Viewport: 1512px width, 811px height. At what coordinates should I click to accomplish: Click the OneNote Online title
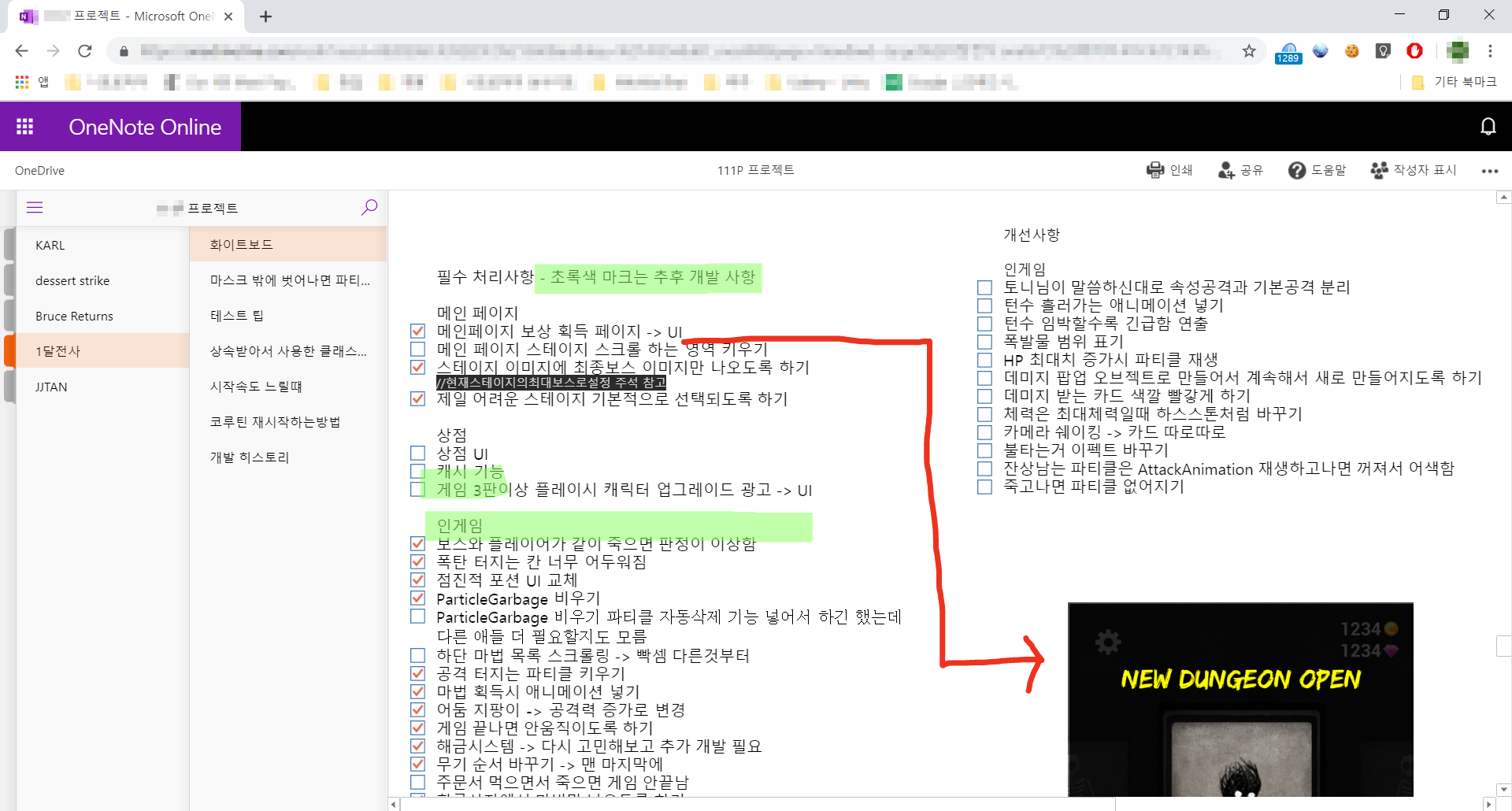coord(145,127)
